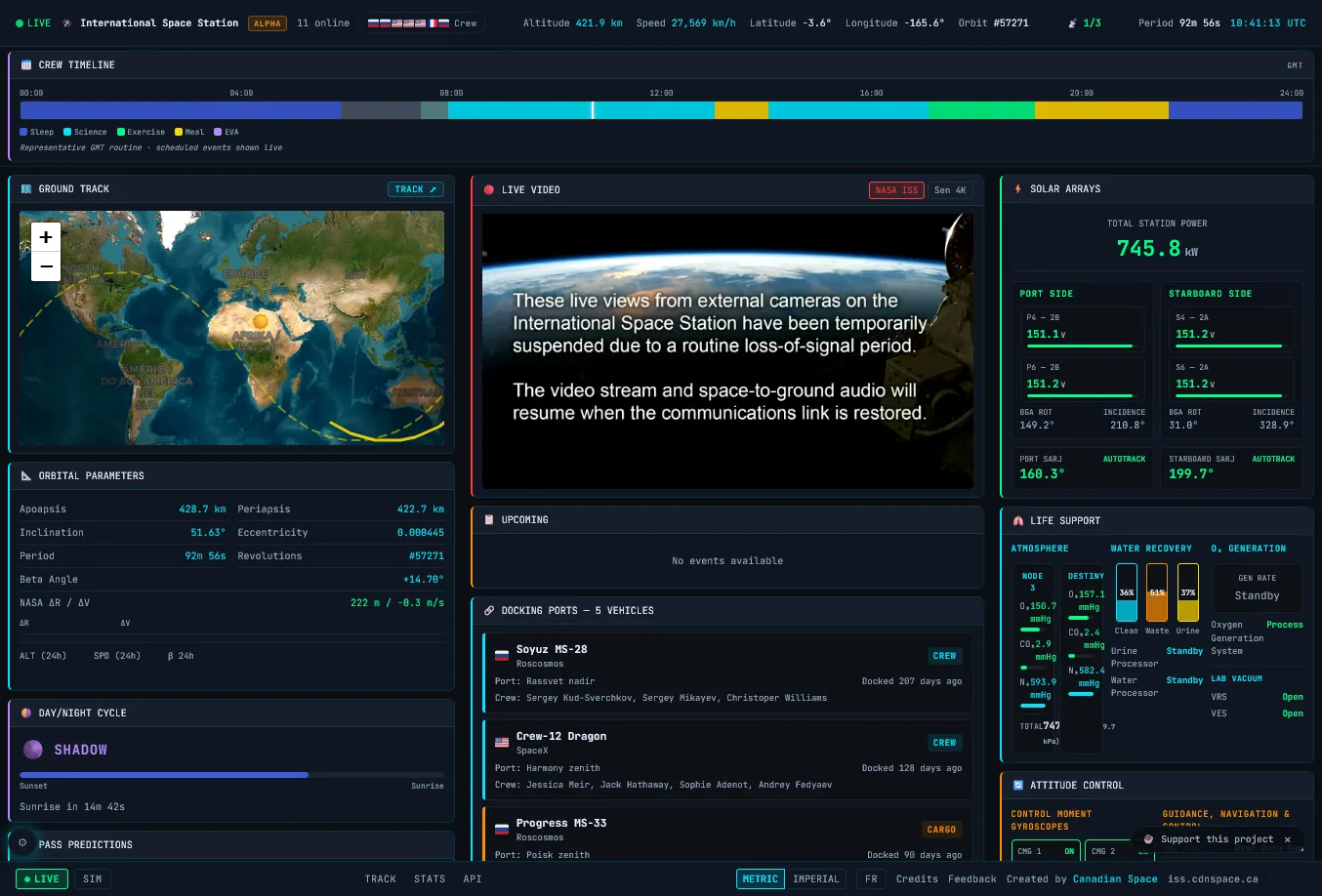Click the Upcoming events clipboard icon
The image size is (1322, 896).
[489, 519]
